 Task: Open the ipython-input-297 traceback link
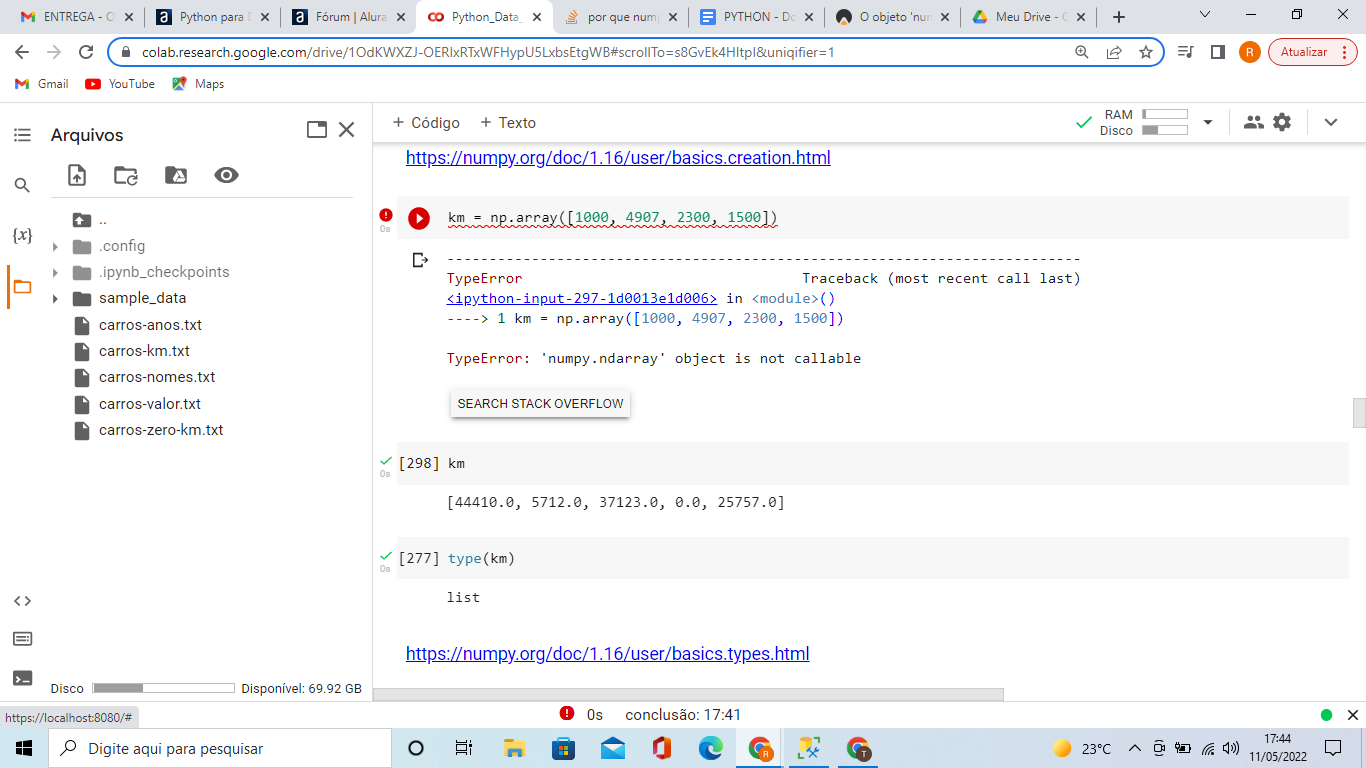[x=582, y=298]
